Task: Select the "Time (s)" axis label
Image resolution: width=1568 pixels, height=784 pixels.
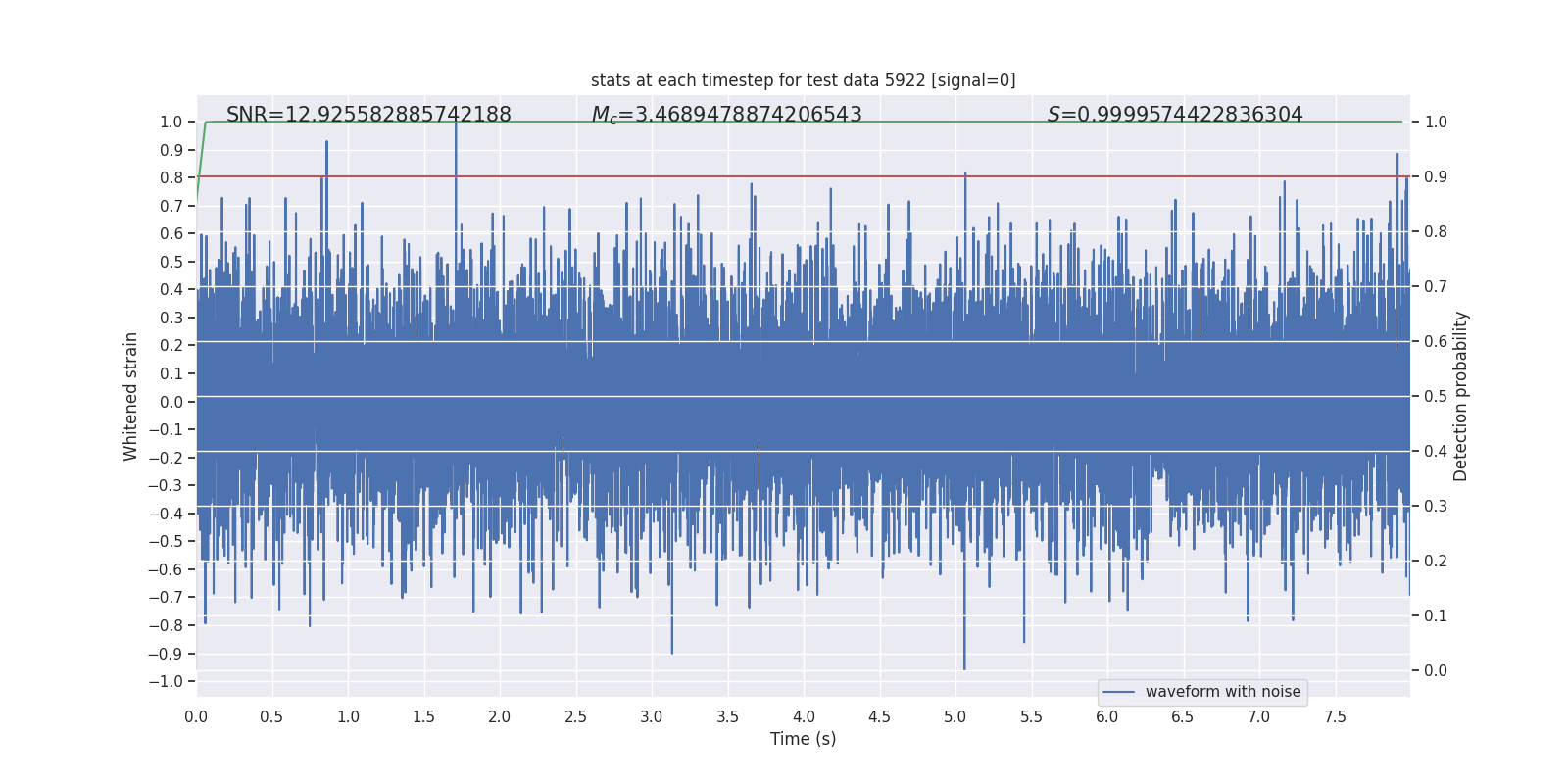Action: tap(804, 739)
